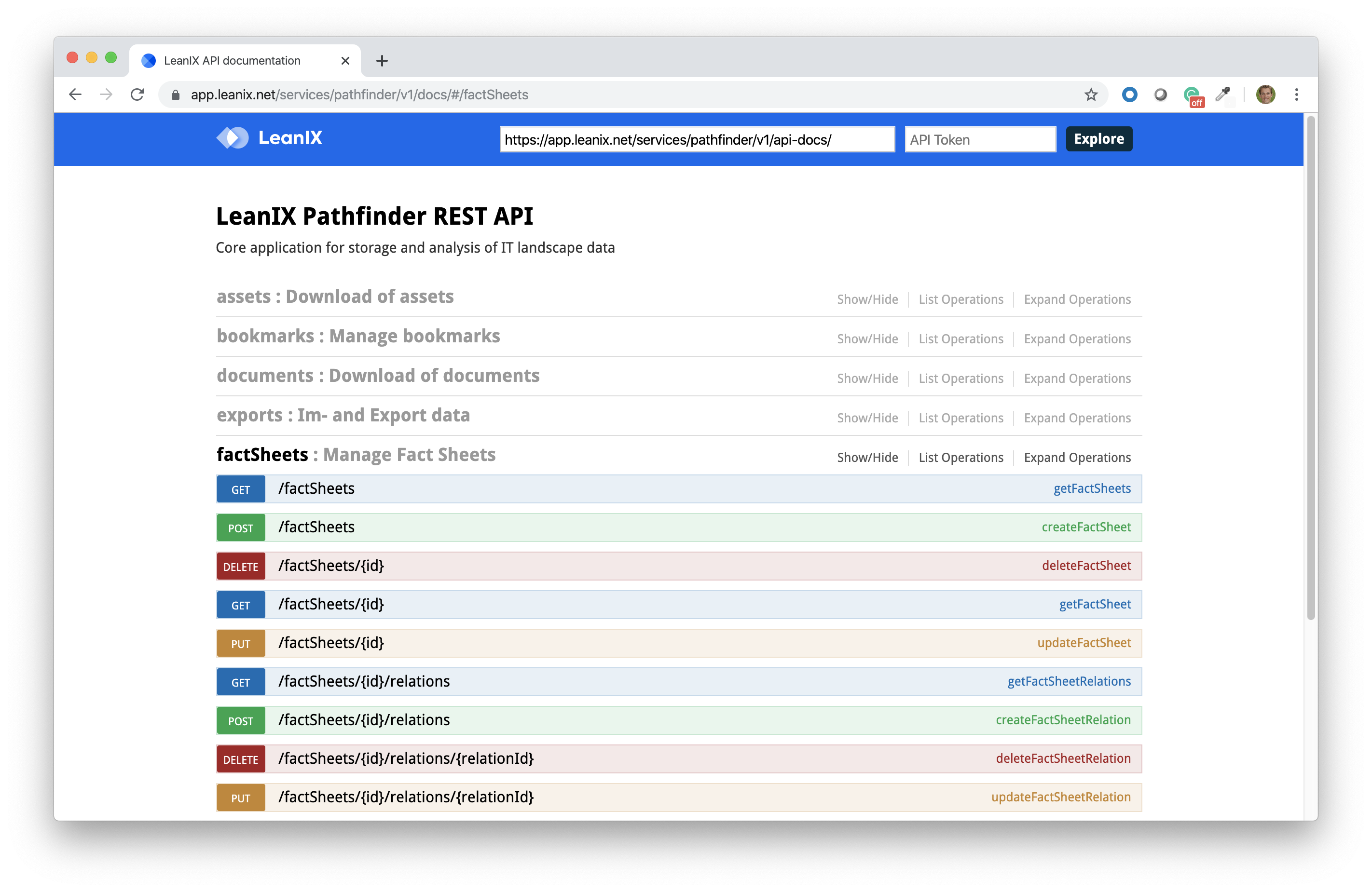Toggle Show/Hide for the factSheets section

click(867, 458)
